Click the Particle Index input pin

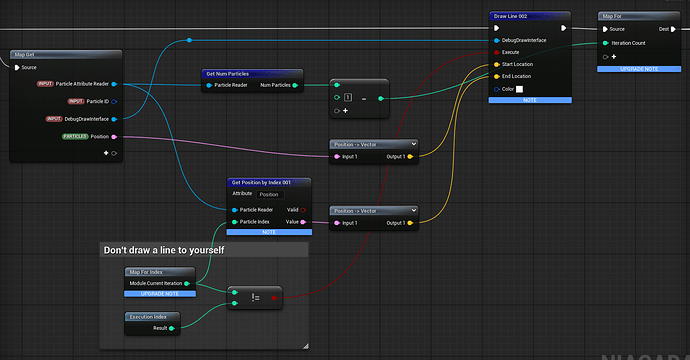point(235,222)
